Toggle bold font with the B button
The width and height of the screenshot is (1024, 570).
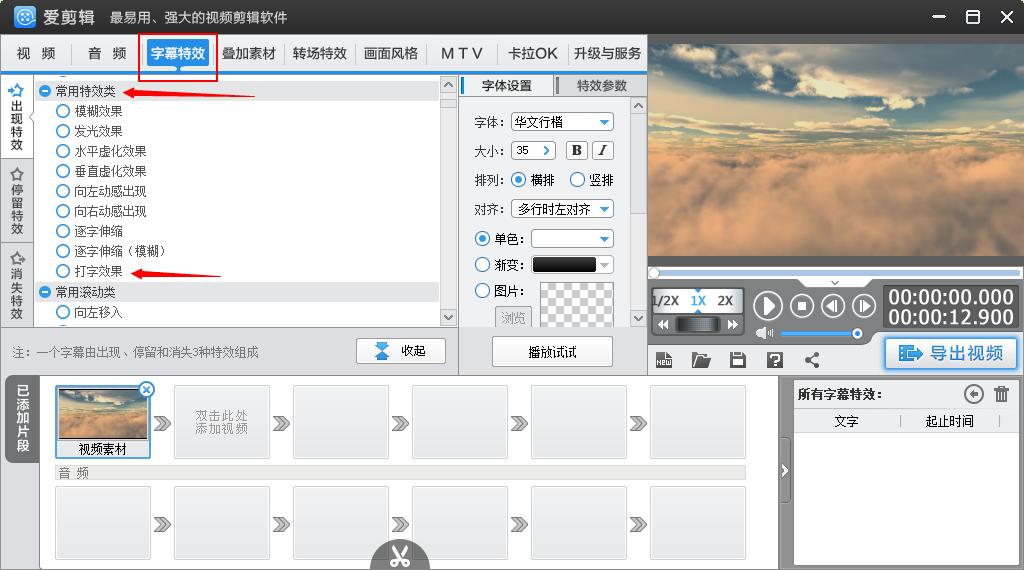[577, 150]
